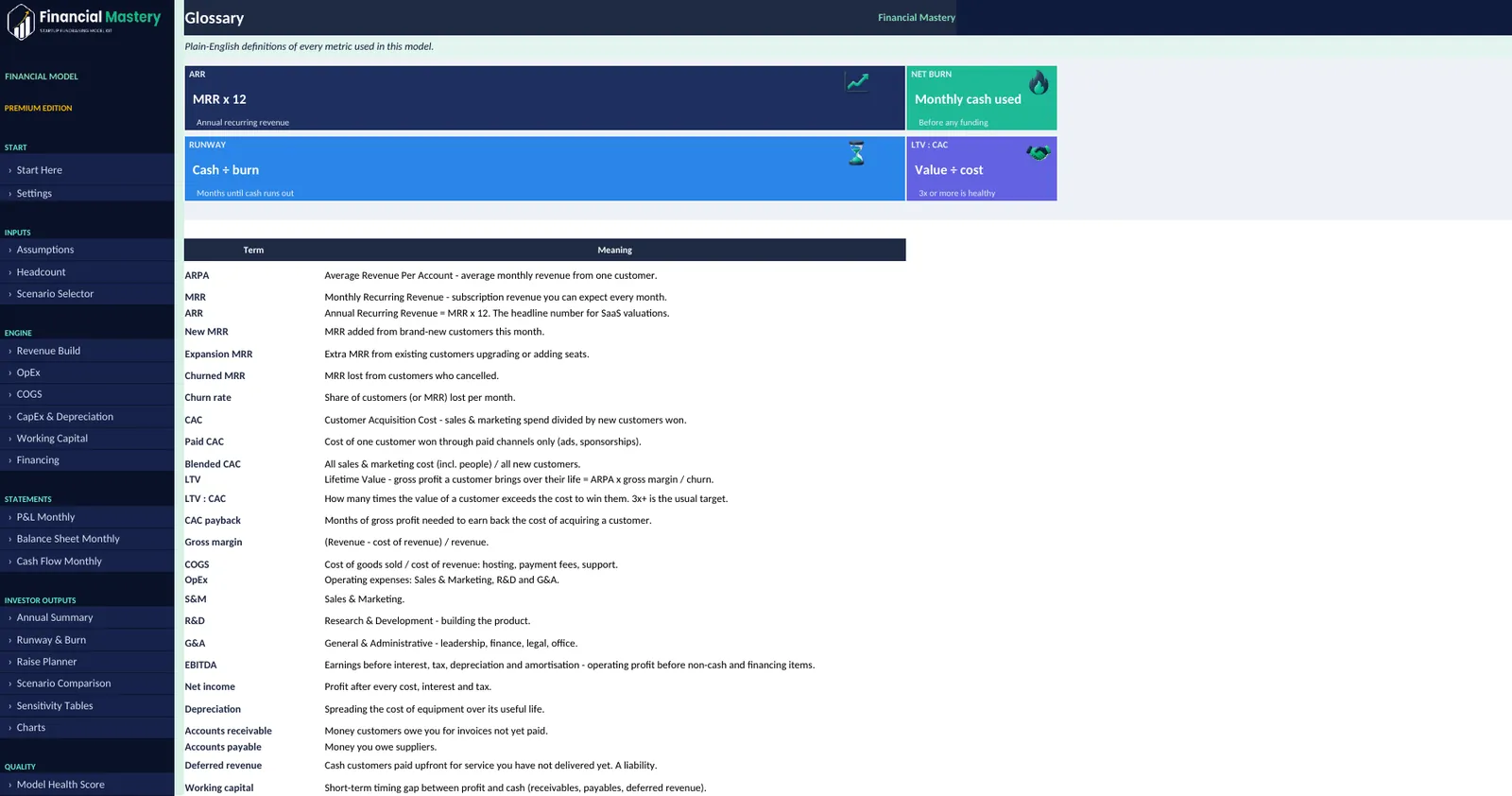Click the 'Gross margin' term in table
This screenshot has height=796, width=1512.
pyautogui.click(x=214, y=543)
